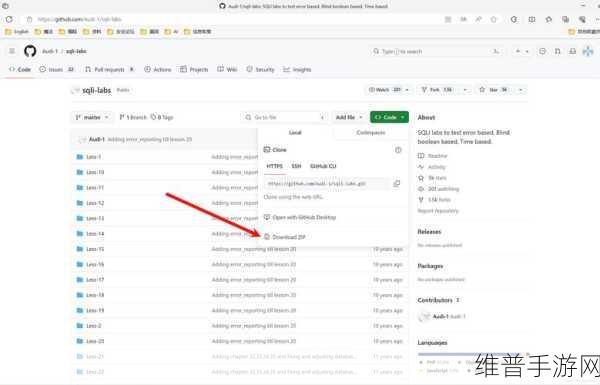
Task: Expand the Add file dropdown
Action: (x=349, y=117)
